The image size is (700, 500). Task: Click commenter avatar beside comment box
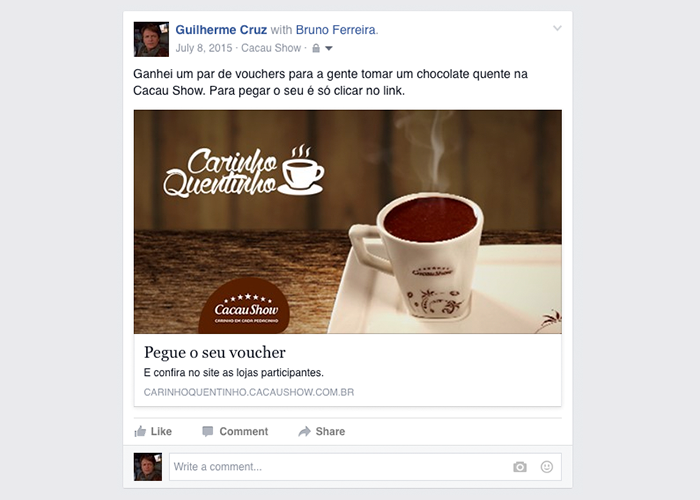pos(148,467)
